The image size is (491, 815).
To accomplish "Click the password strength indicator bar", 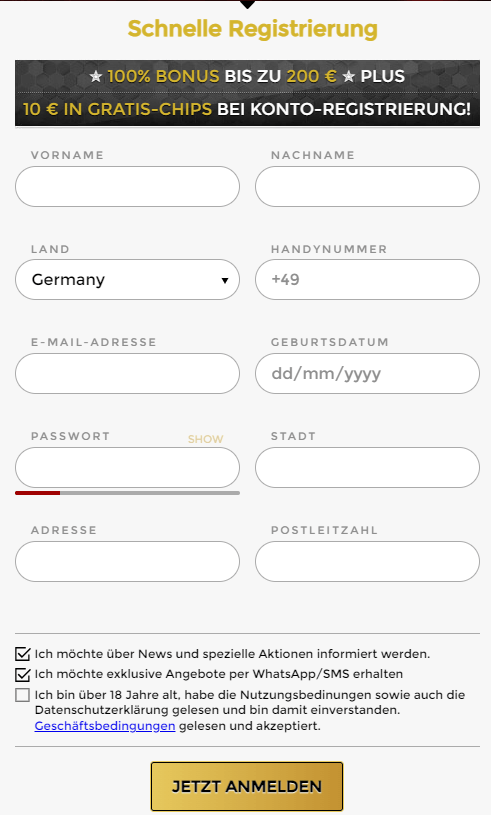I will (127, 493).
